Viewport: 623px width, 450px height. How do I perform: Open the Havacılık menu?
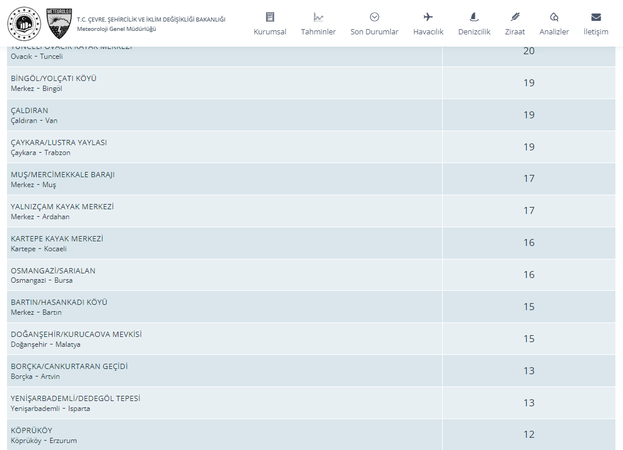[428, 32]
